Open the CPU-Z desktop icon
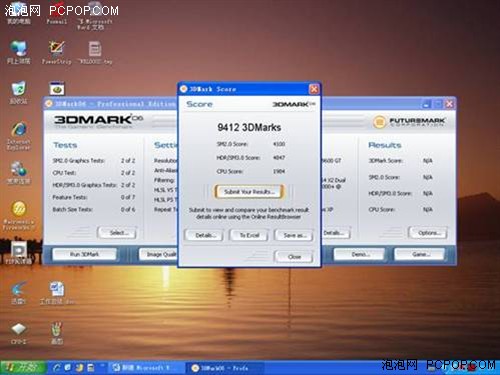Image resolution: width=500 pixels, height=375 pixels. [19, 333]
